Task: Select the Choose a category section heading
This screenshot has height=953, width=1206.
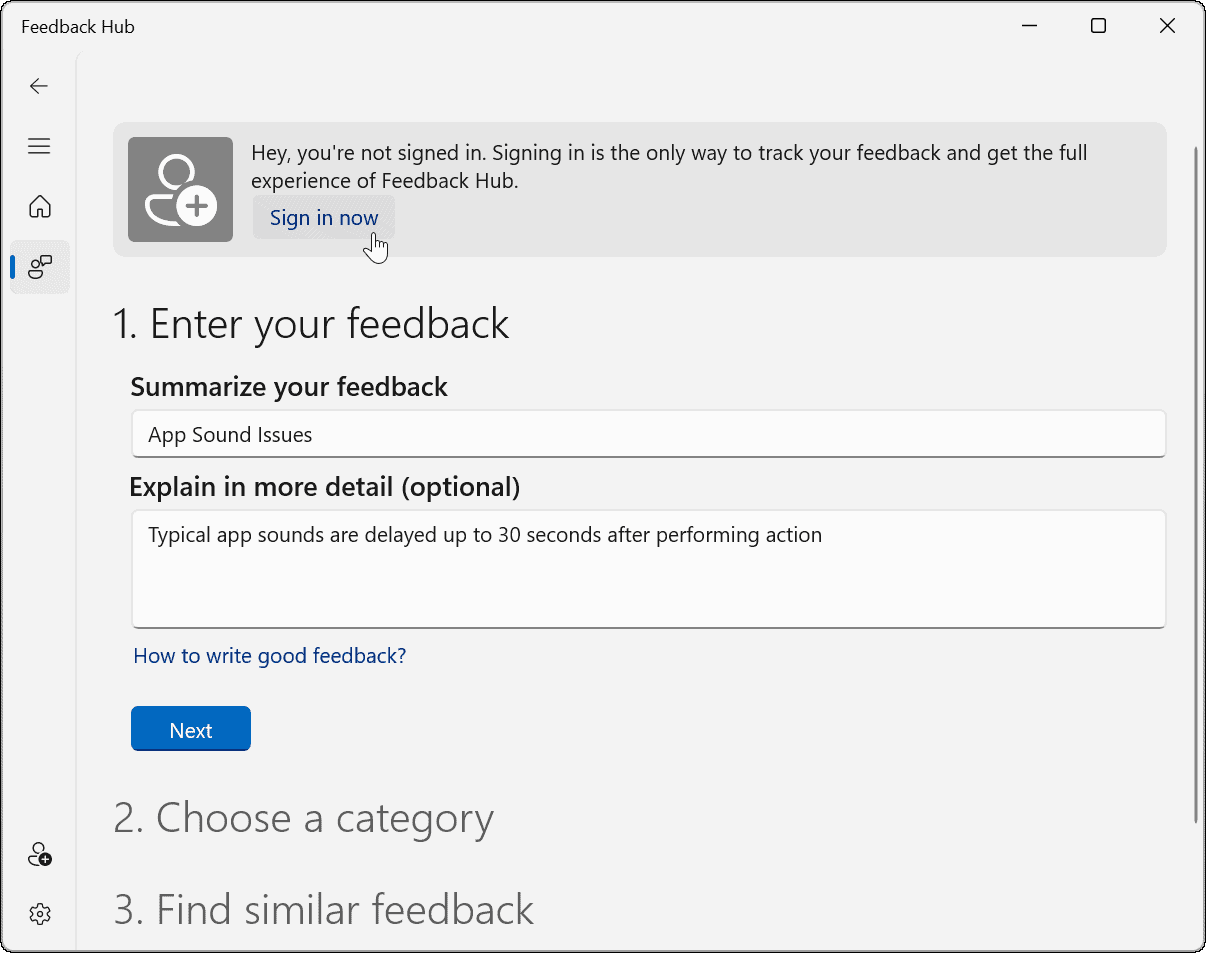Action: tap(303, 818)
